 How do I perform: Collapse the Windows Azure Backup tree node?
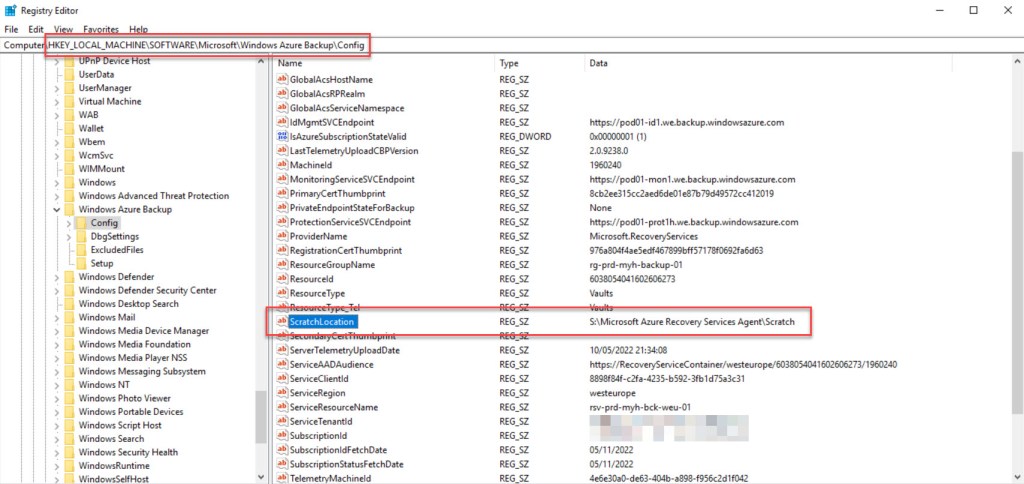(56, 210)
